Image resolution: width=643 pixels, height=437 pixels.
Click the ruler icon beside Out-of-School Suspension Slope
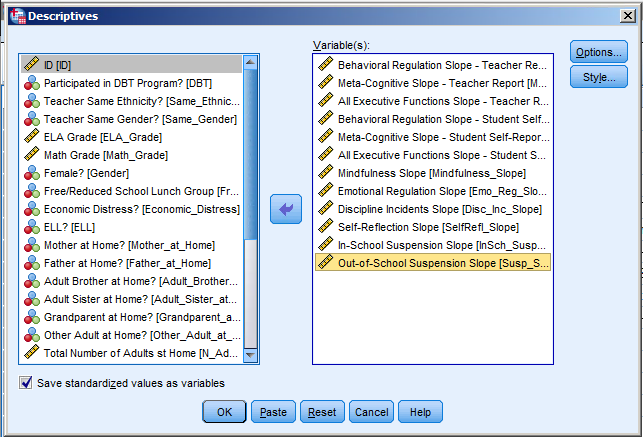[x=326, y=262]
